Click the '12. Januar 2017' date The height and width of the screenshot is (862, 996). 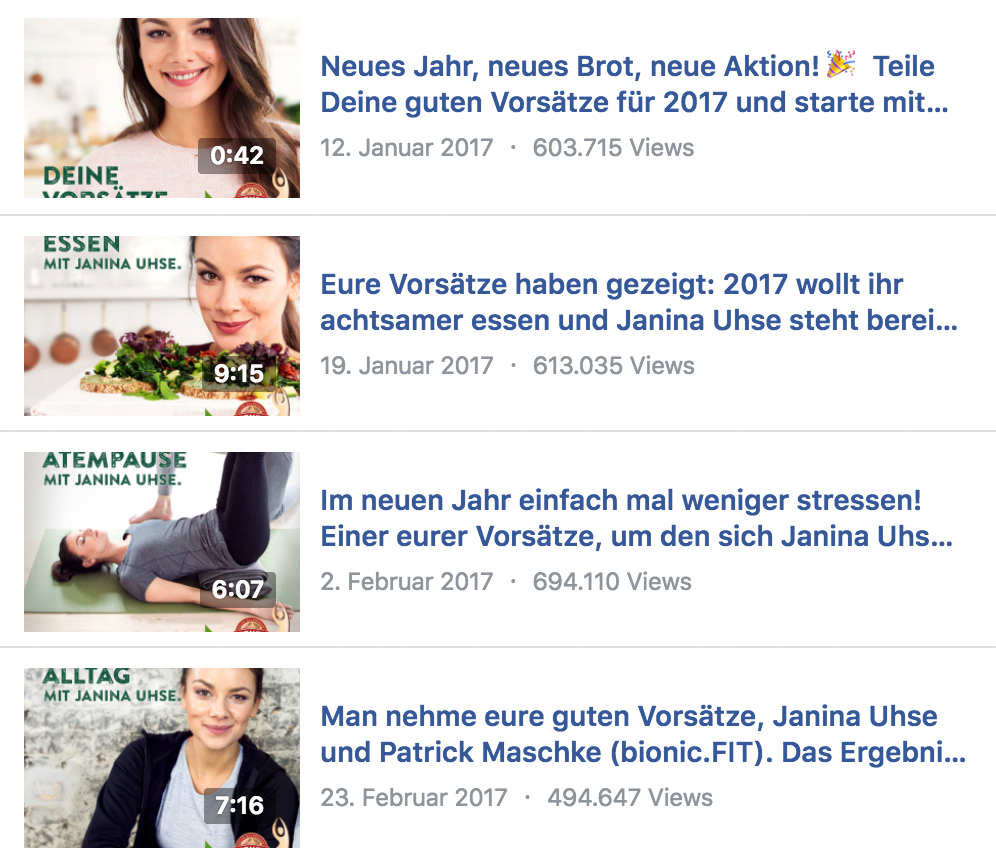(407, 148)
